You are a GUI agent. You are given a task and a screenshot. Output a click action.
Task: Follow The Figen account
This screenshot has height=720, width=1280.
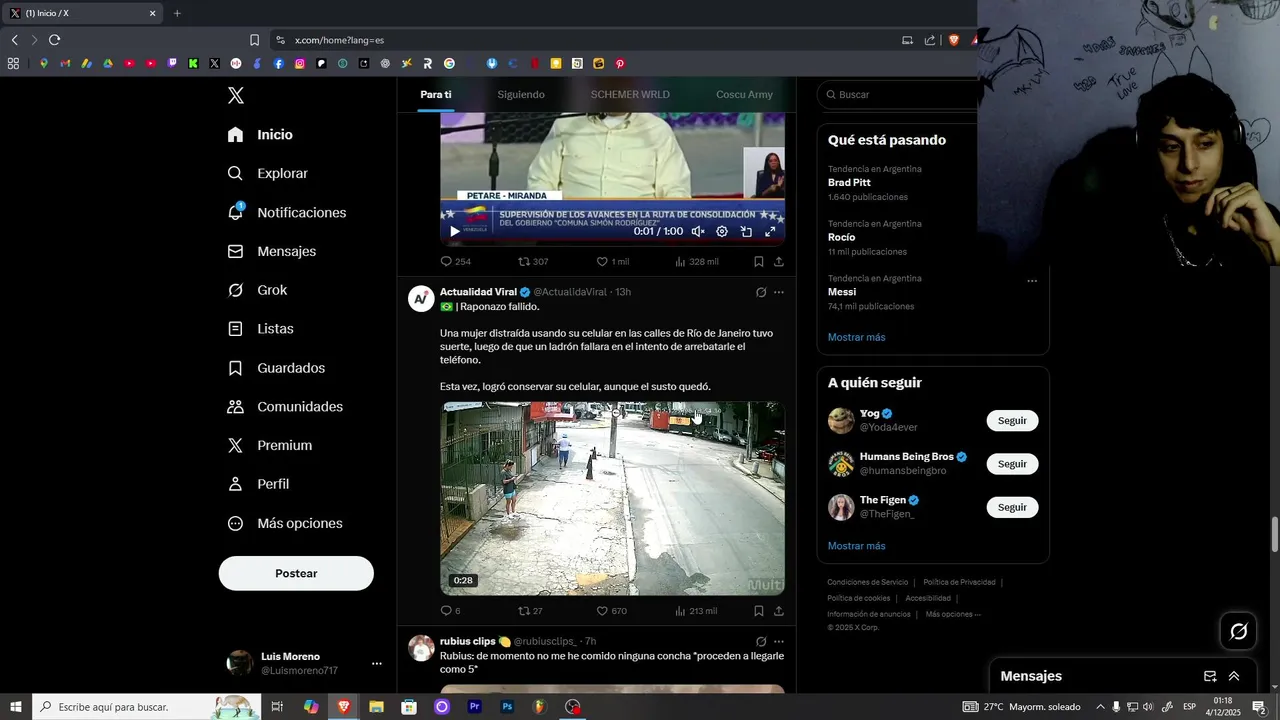1012,507
